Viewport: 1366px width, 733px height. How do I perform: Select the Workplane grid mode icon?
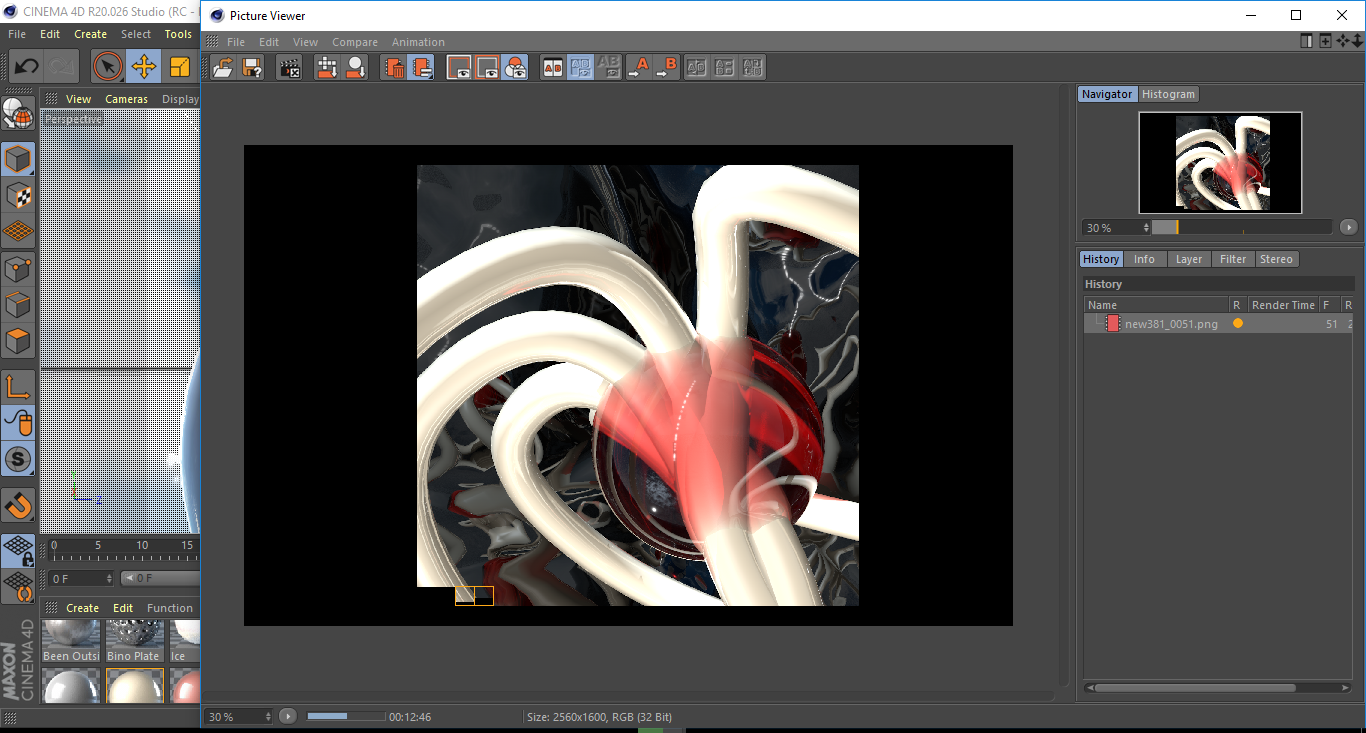pyautogui.click(x=18, y=231)
